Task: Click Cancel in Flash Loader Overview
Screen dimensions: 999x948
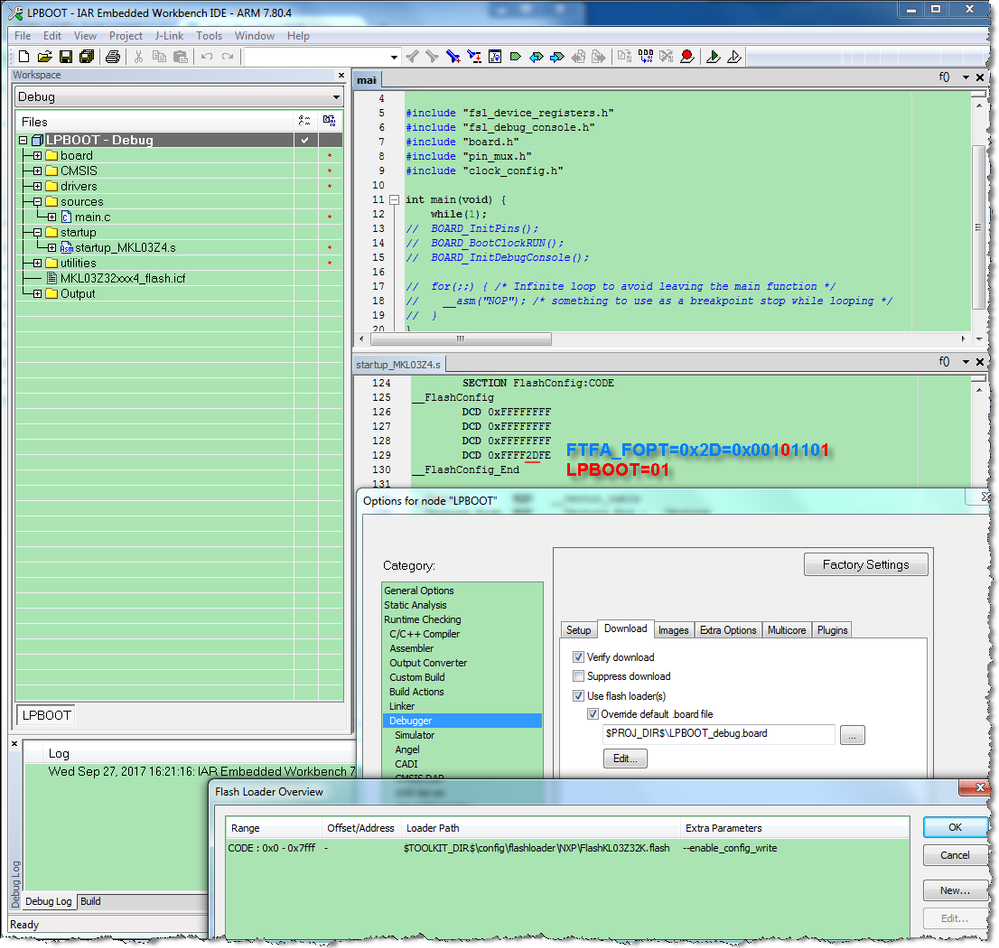Action: pyautogui.click(x=954, y=855)
